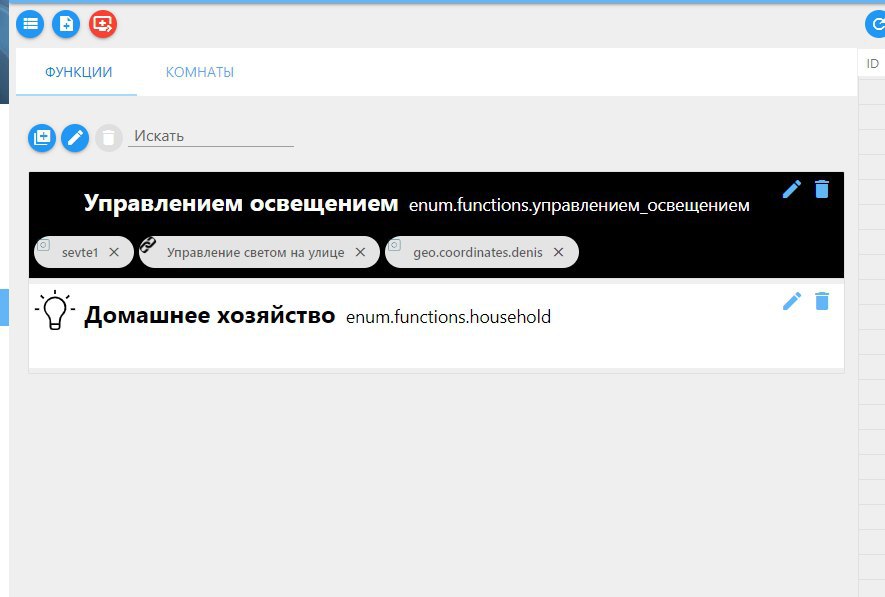Screen dimensions: 885x597
Task: Click the add new enum button
Action: 42,138
